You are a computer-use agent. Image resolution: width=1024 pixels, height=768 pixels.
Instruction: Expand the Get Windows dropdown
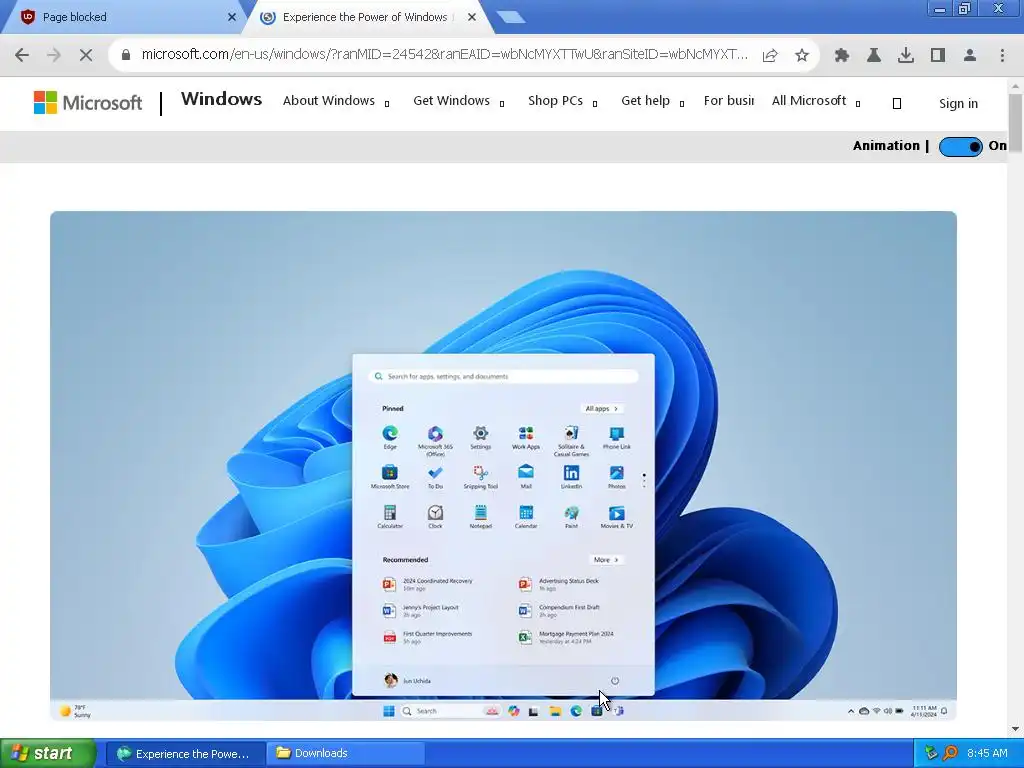point(458,101)
